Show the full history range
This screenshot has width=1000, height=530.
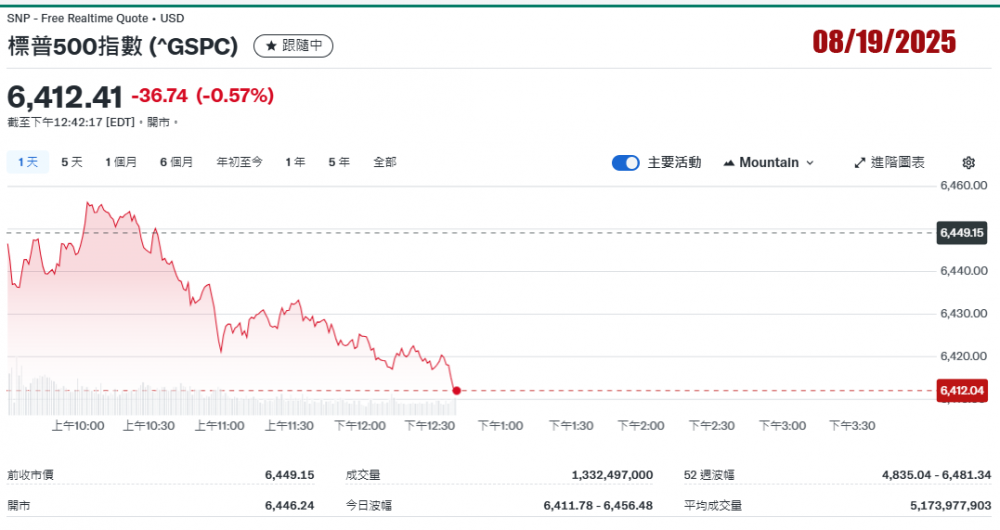click(384, 162)
